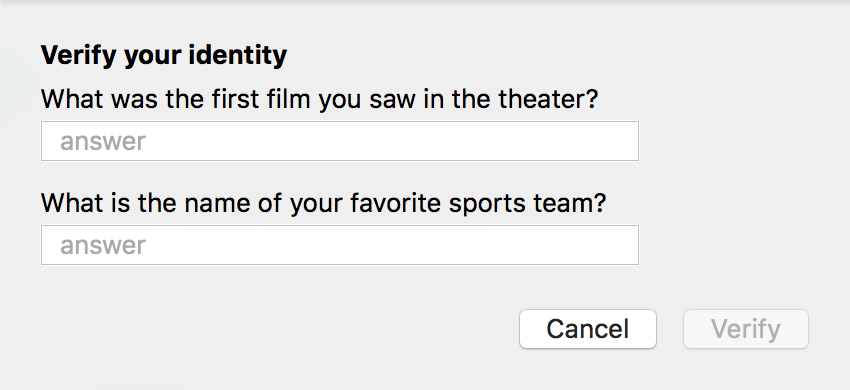Image resolution: width=850 pixels, height=390 pixels.
Task: Choose Cancel to abort identity verification
Action: tap(588, 329)
